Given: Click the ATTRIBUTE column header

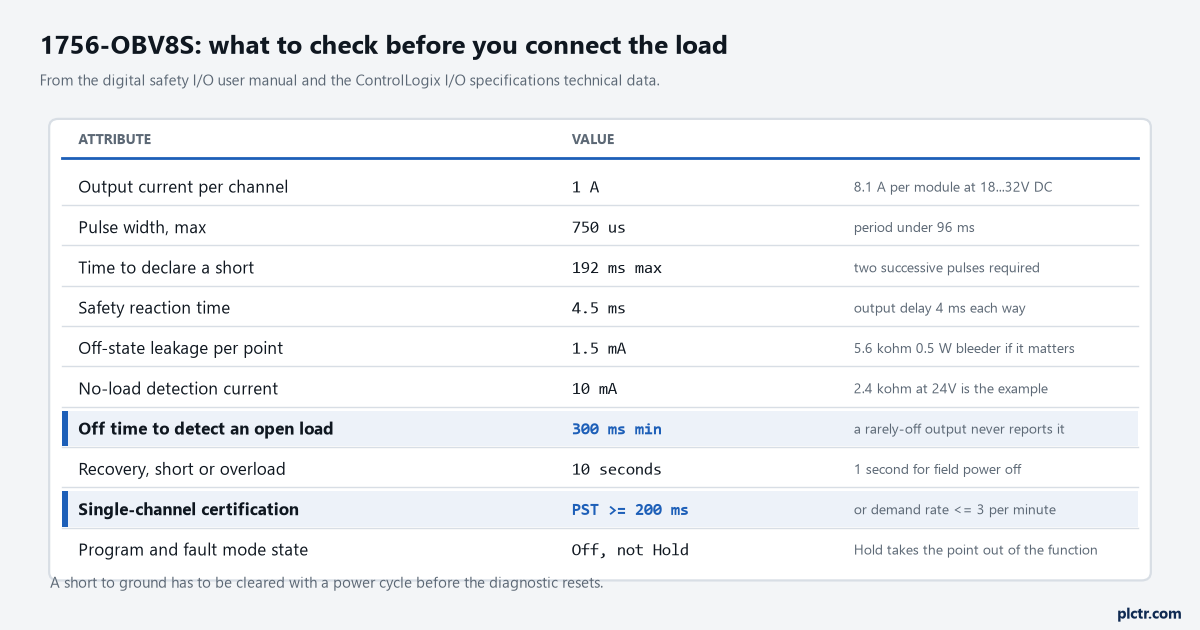Looking at the screenshot, I should pyautogui.click(x=115, y=139).
